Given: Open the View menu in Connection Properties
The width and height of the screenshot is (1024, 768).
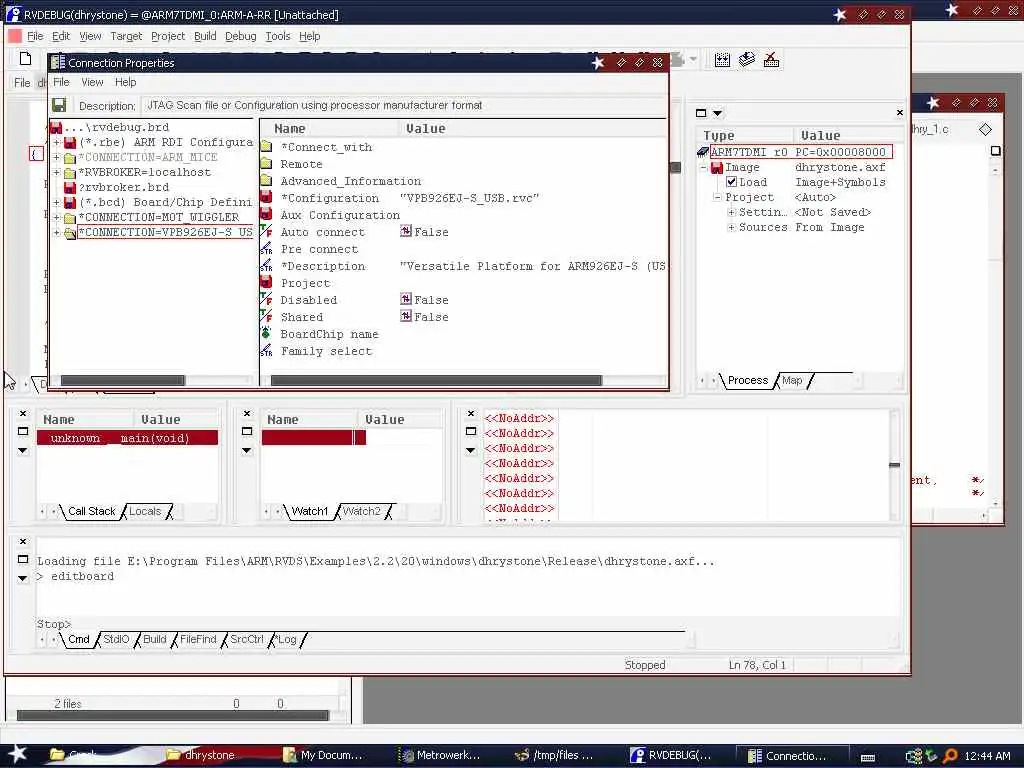Looking at the screenshot, I should point(92,82).
